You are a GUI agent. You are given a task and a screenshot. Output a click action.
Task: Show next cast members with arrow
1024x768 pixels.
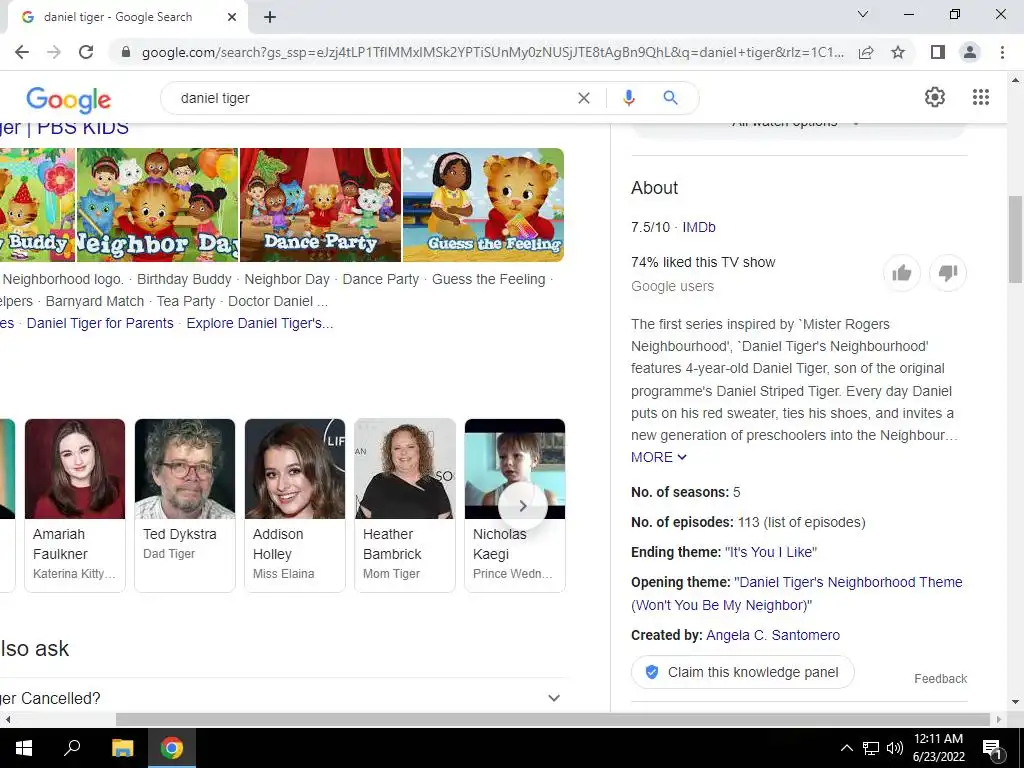(x=522, y=505)
